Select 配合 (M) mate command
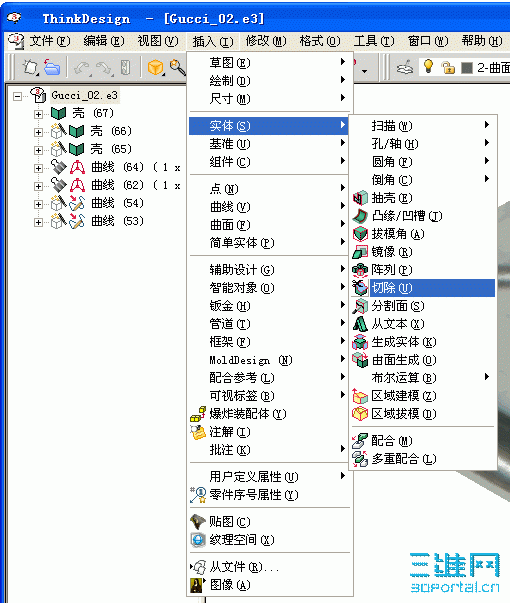The height and width of the screenshot is (603, 510). 423,441
